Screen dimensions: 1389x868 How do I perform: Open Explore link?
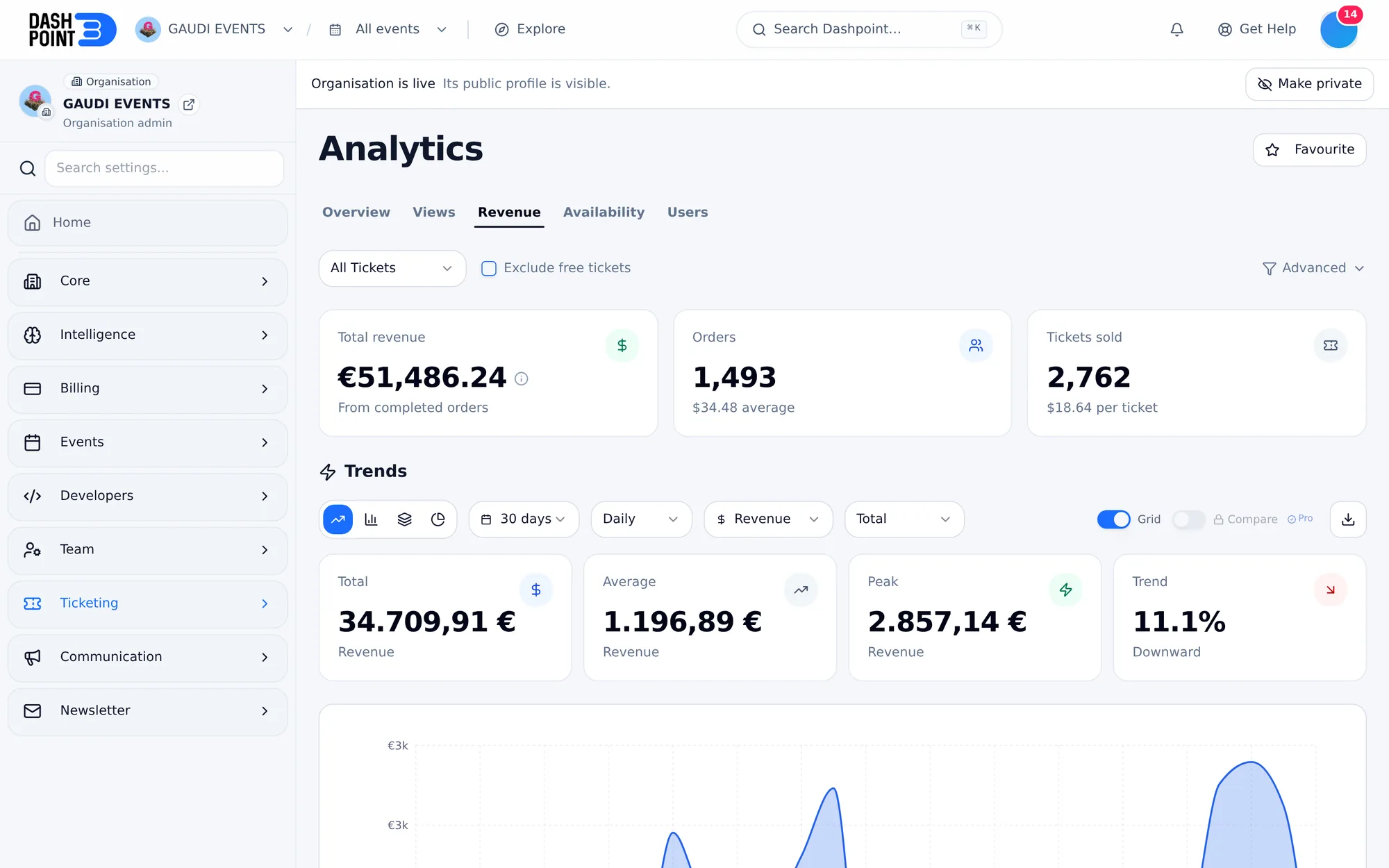[530, 29]
